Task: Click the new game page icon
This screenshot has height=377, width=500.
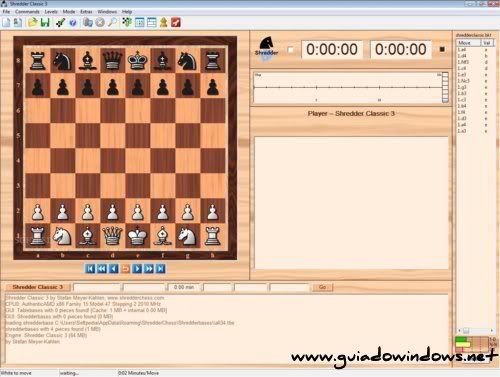Action: [6, 23]
